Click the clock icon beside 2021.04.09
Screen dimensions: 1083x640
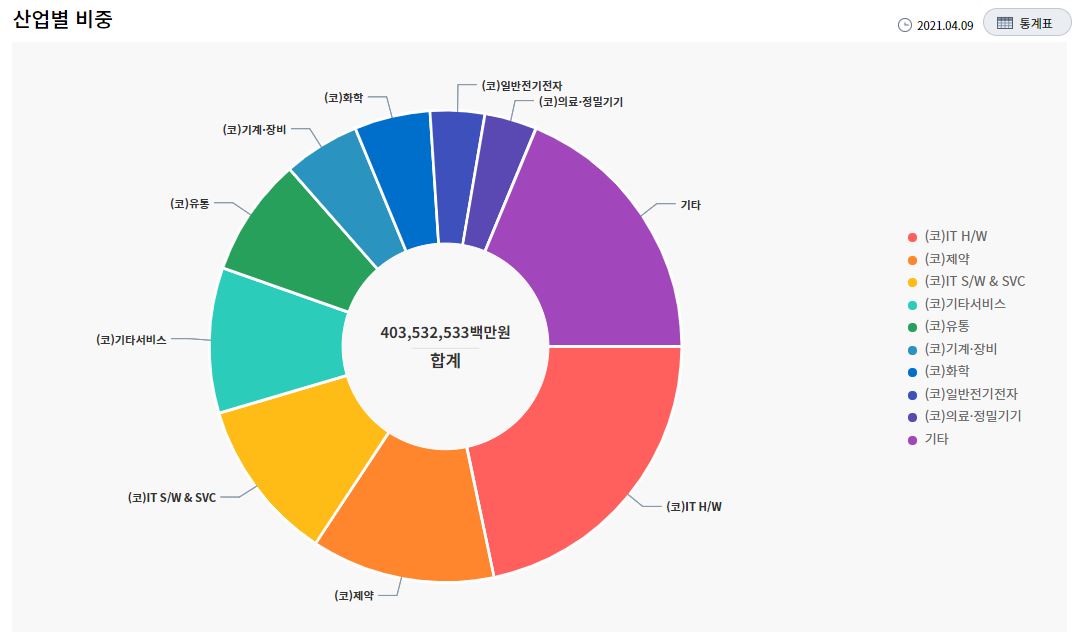tap(905, 25)
